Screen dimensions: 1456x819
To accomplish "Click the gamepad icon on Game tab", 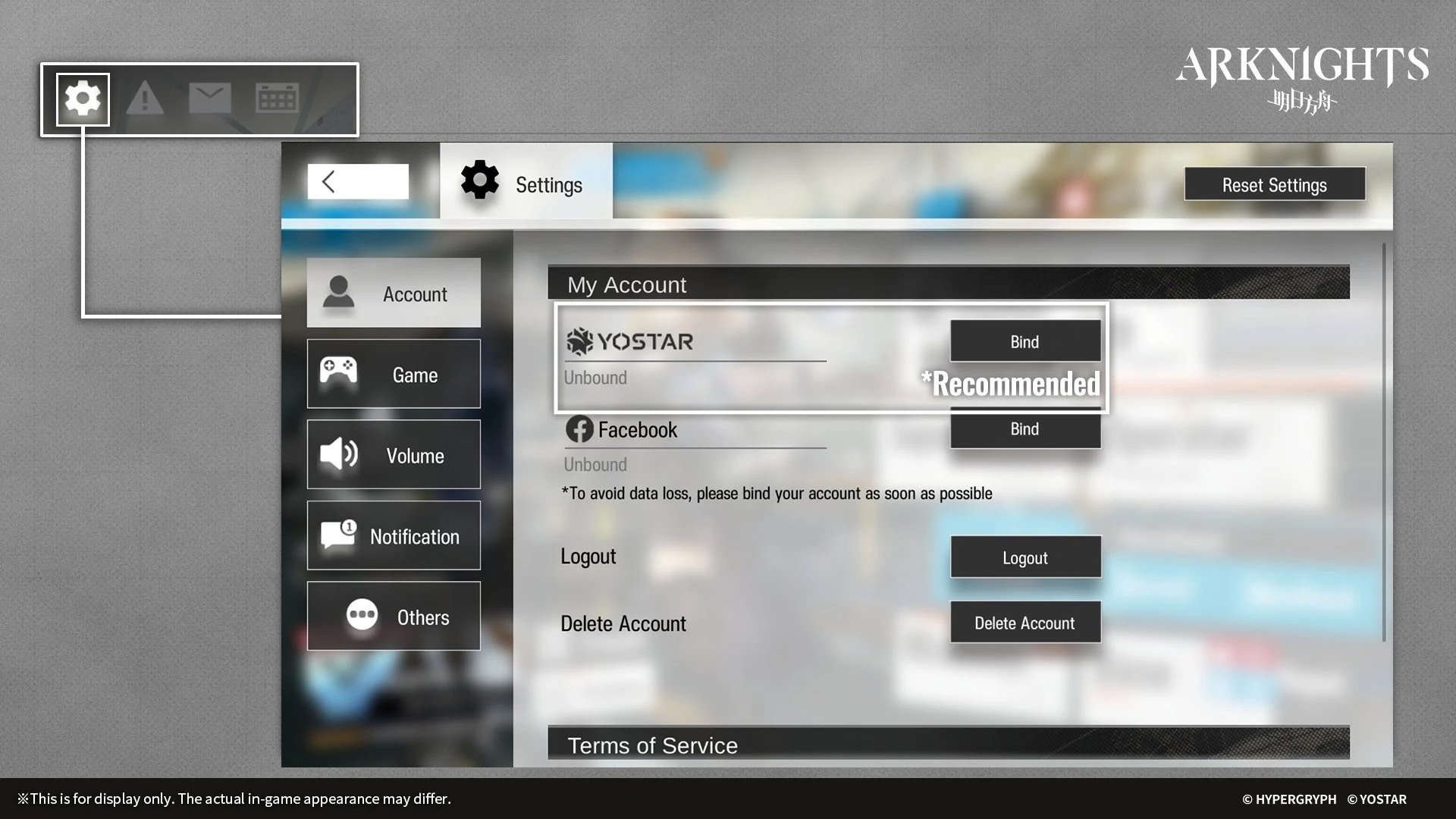I will pos(338,371).
